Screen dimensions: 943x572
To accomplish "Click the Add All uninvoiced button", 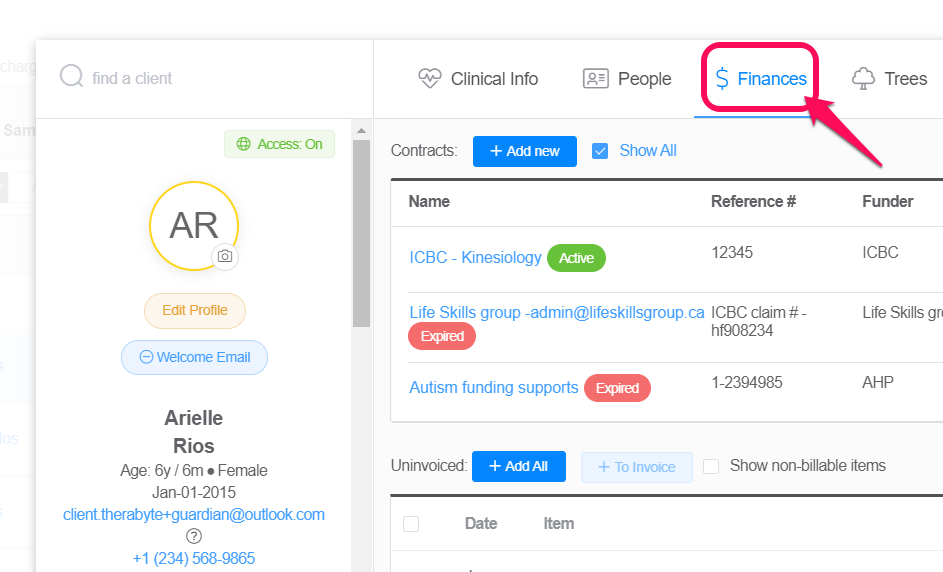I will click(518, 466).
